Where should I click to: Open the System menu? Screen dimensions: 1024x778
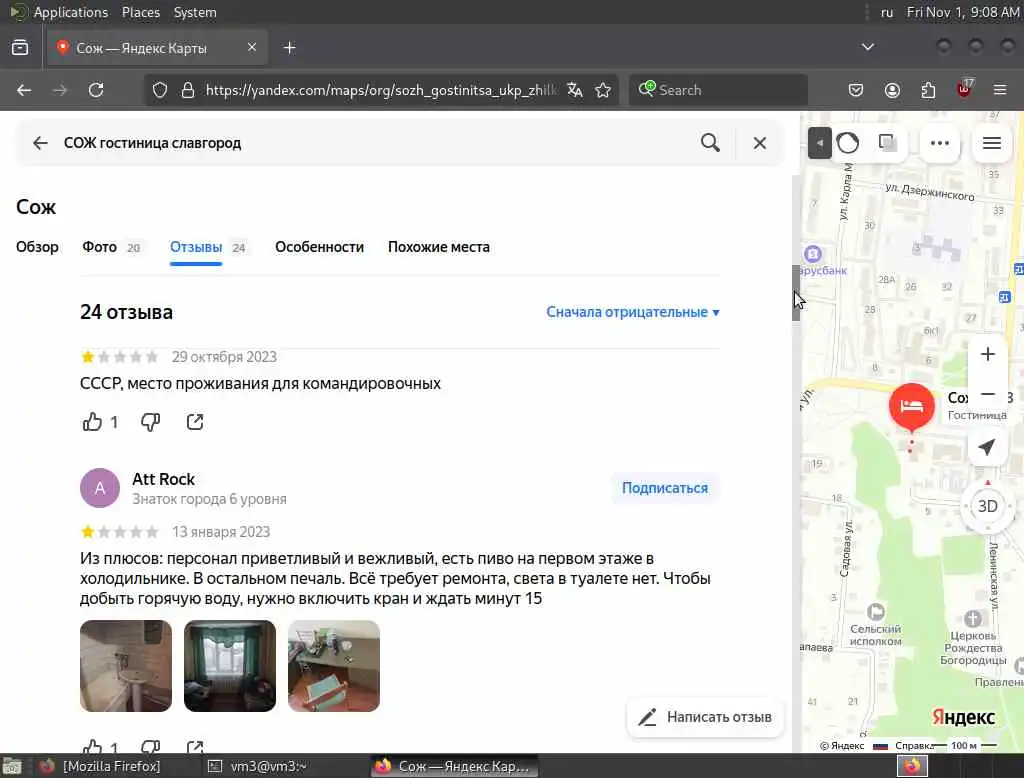195,12
